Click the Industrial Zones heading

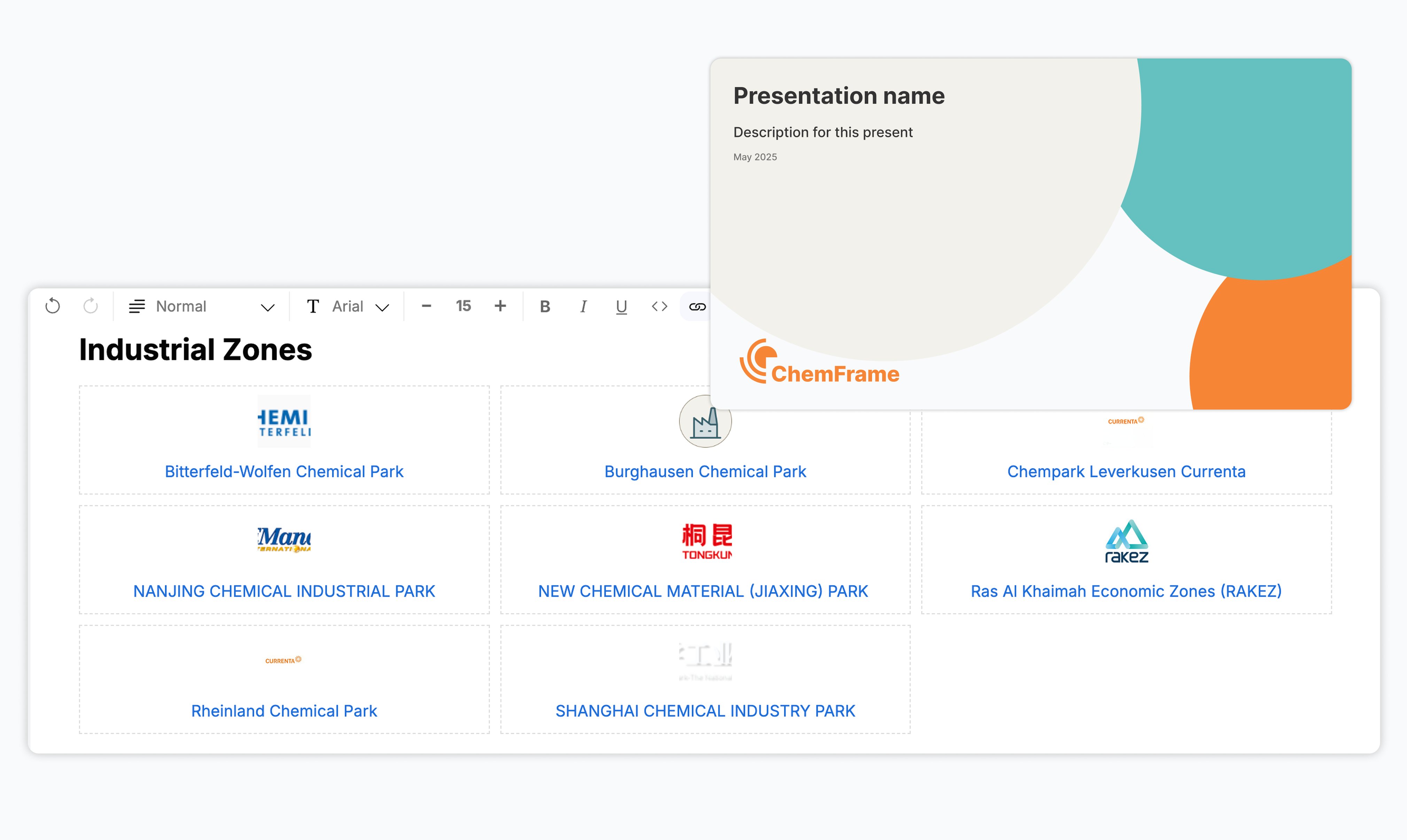[x=195, y=349]
